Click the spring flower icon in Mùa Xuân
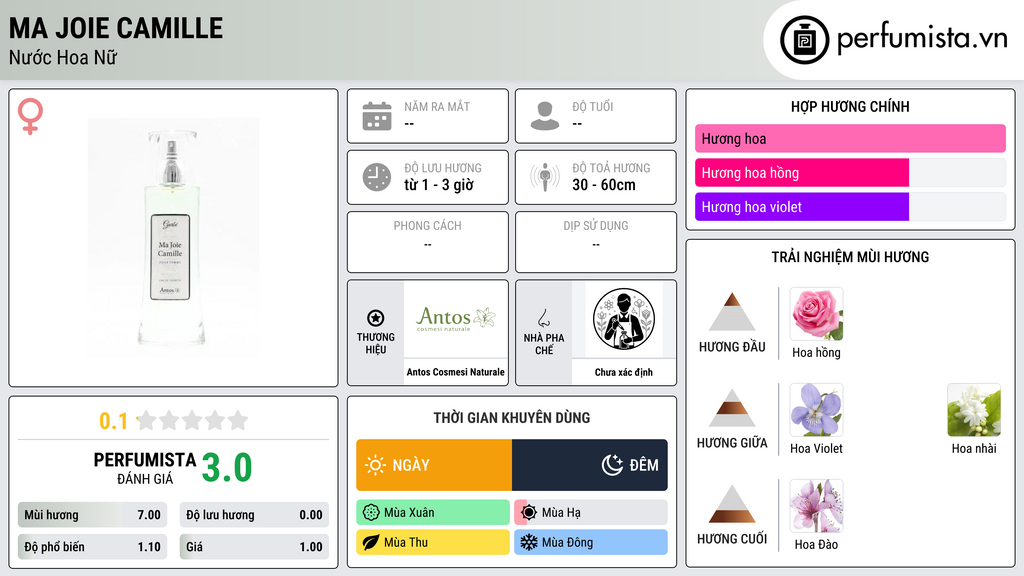Viewport: 1024px width, 576px height. click(371, 513)
